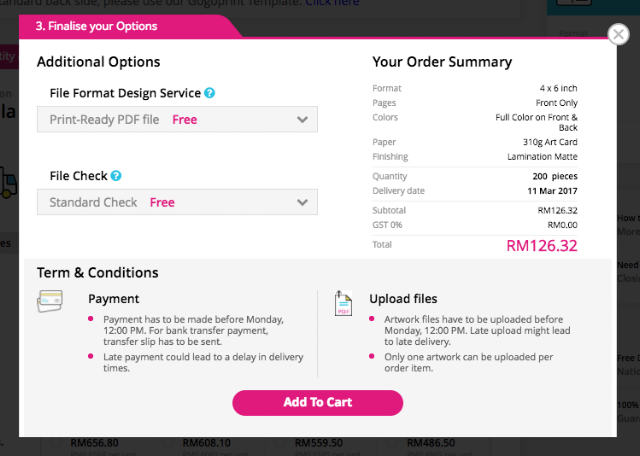Pick the RM559.50 price option
Image resolution: width=640 pixels, height=456 pixels.
click(x=319, y=442)
